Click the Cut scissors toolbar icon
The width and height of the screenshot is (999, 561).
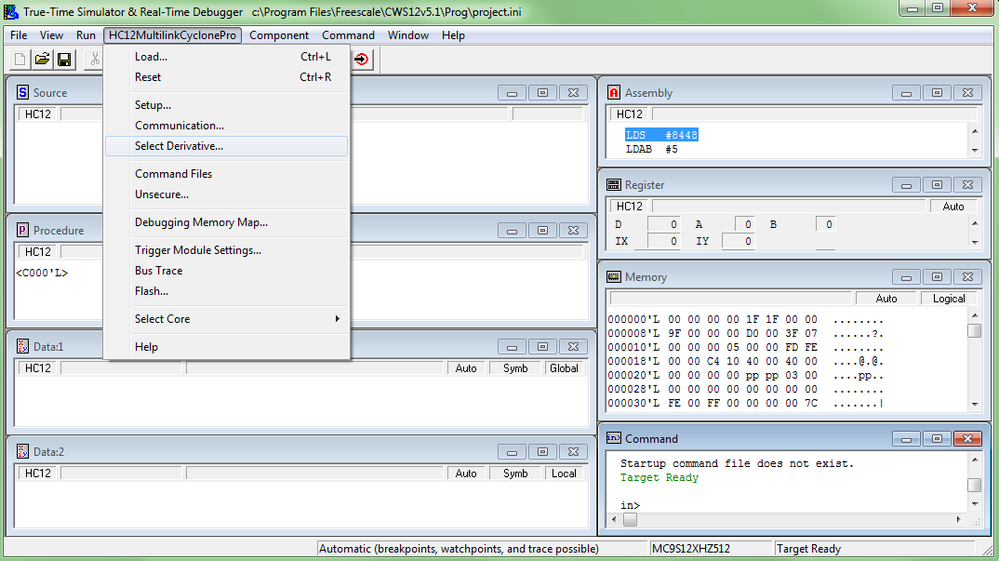pos(94,59)
